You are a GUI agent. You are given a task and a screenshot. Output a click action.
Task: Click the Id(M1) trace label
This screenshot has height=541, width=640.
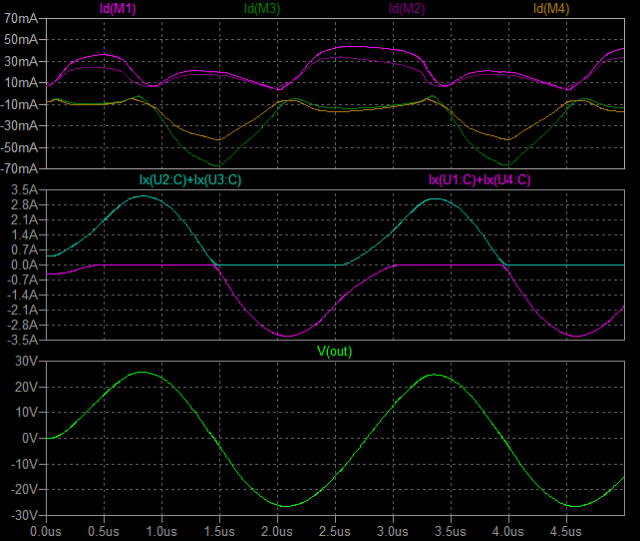(x=119, y=9)
